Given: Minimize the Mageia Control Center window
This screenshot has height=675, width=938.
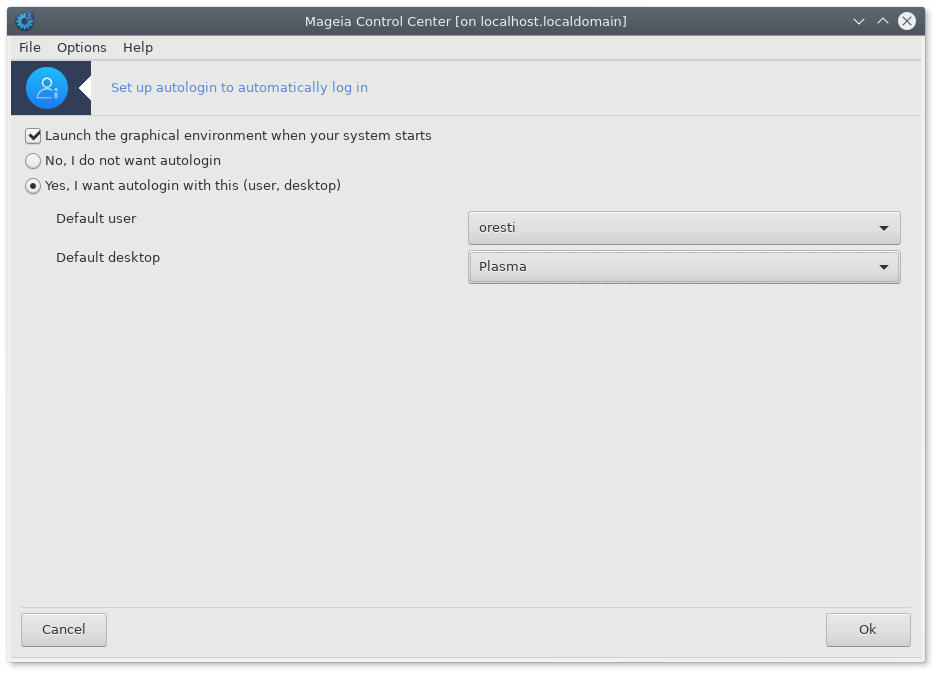Looking at the screenshot, I should click(859, 22).
